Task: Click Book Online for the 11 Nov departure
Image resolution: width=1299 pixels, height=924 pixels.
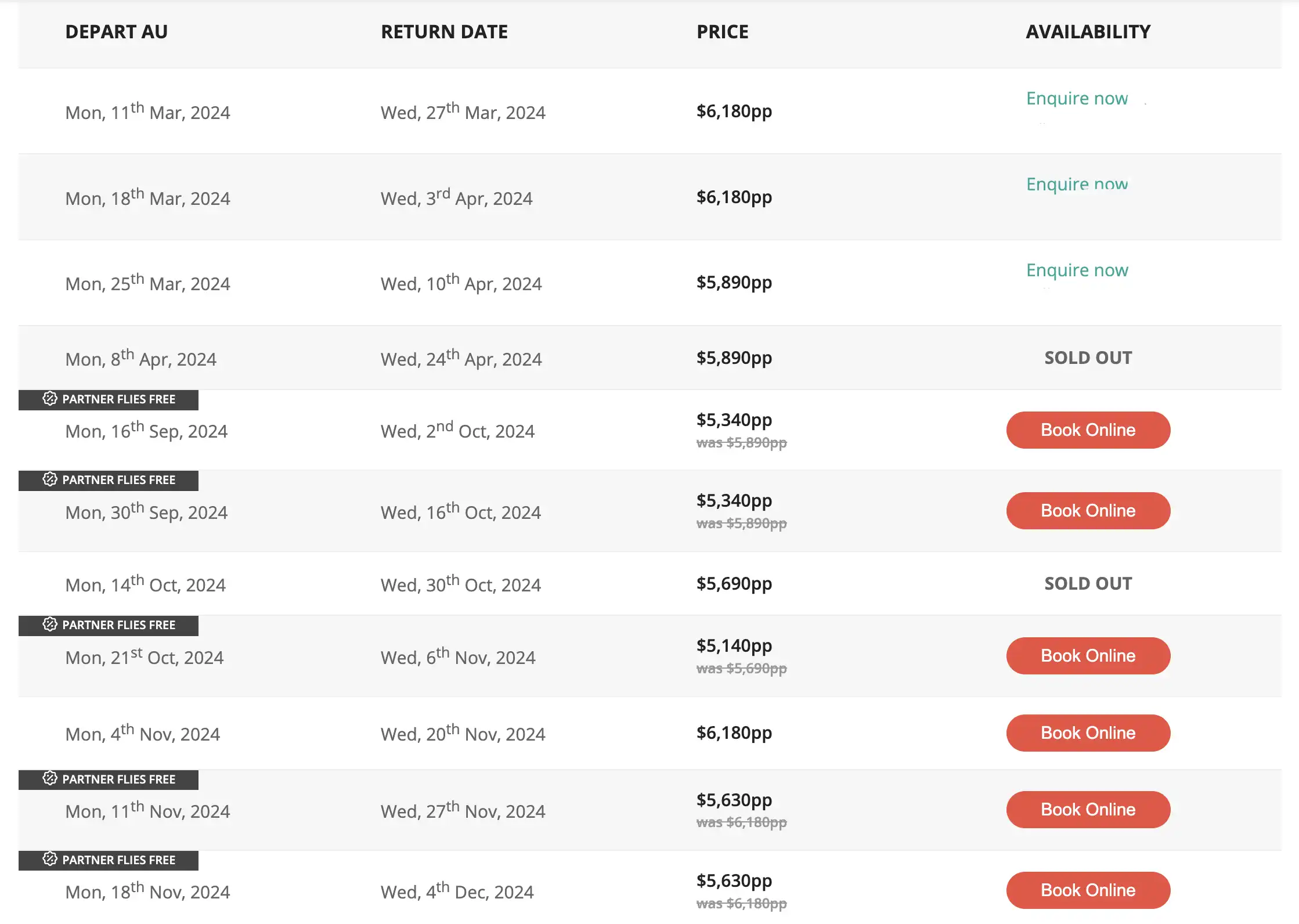Action: 1088,809
